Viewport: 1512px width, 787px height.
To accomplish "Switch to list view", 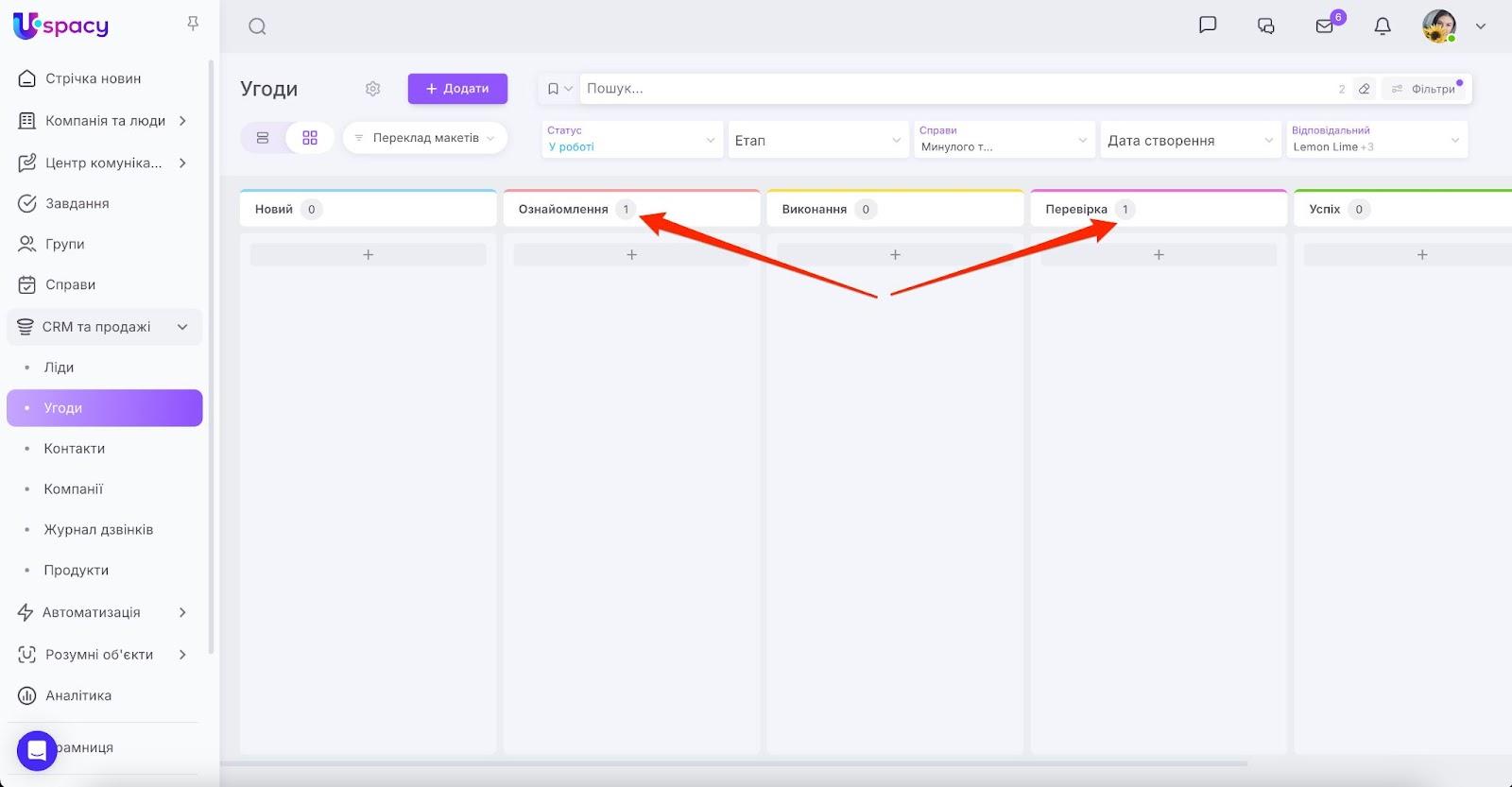I will pyautogui.click(x=263, y=138).
